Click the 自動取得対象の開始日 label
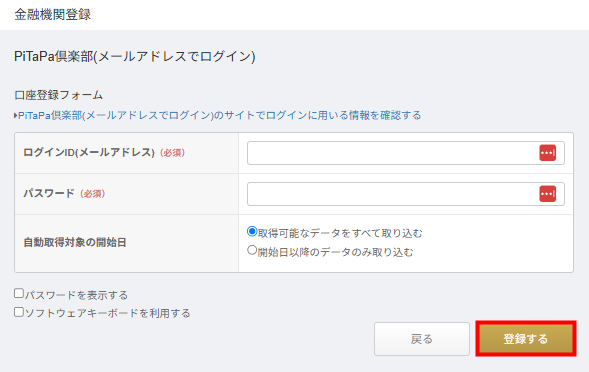Image resolution: width=589 pixels, height=372 pixels. pyautogui.click(x=75, y=242)
